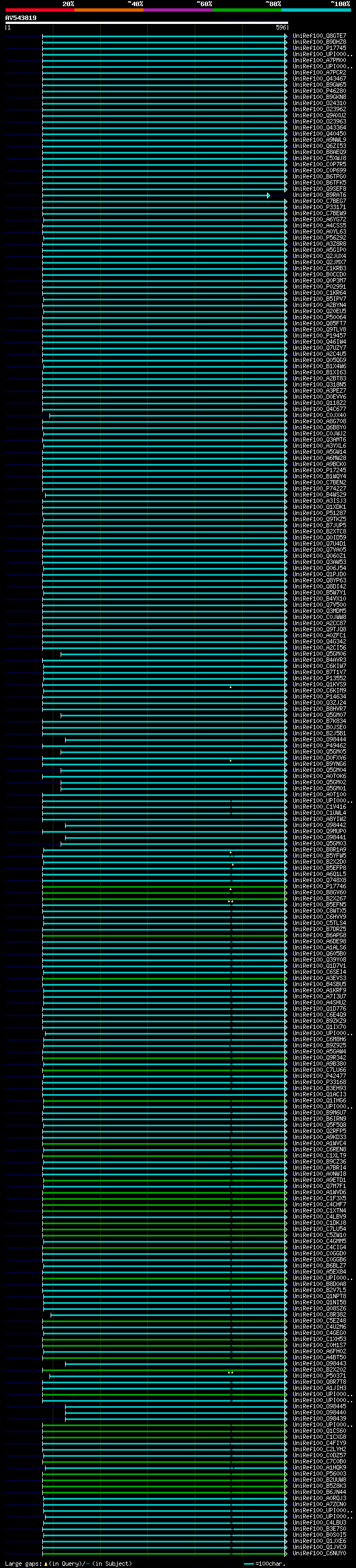Click UniRef100_O98444 label
356x1568 pixels.
click(x=319, y=740)
